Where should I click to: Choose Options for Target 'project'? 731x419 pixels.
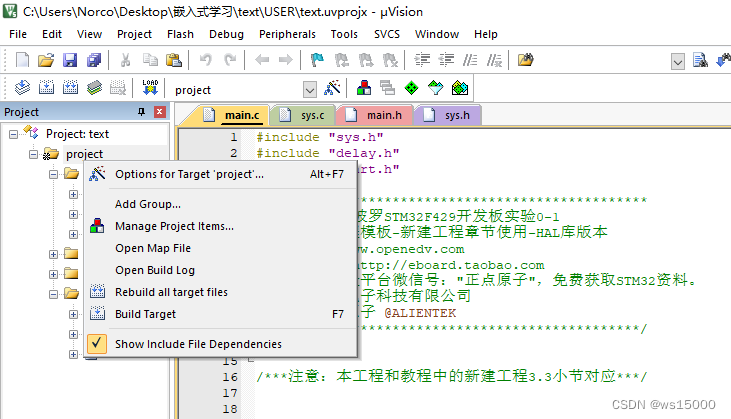[x=221, y=174]
